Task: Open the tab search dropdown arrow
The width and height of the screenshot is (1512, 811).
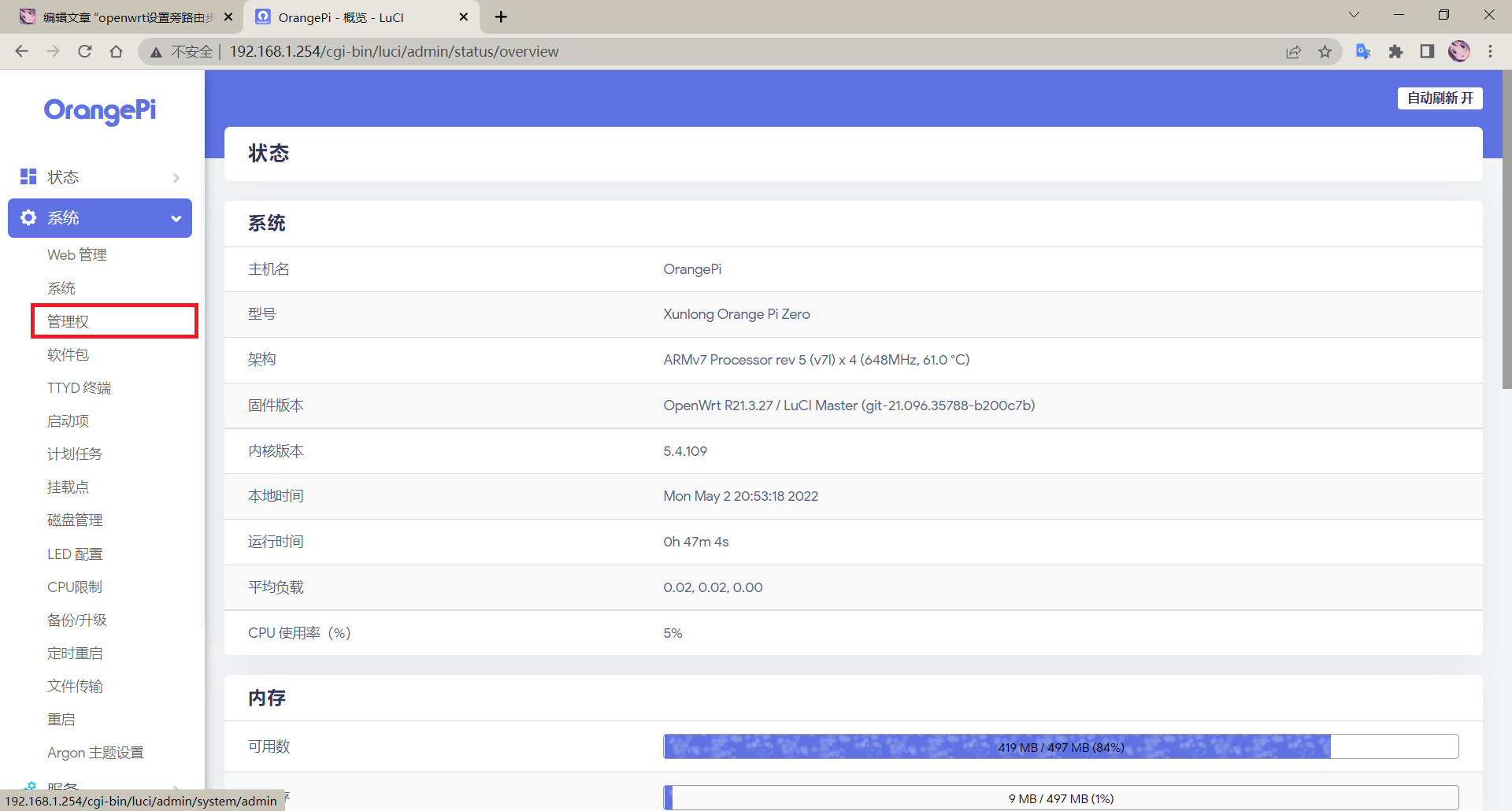Action: [1354, 15]
